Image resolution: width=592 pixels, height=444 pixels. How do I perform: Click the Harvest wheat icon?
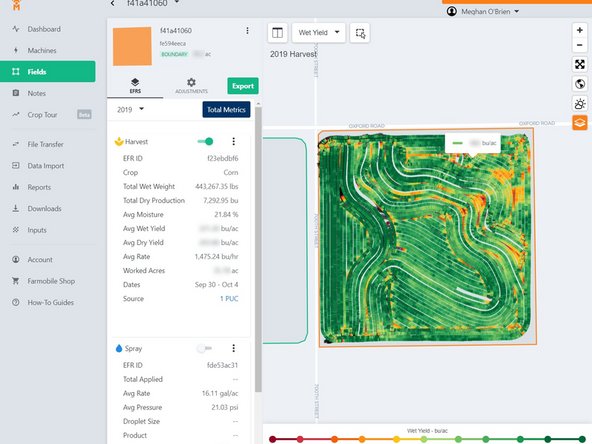[119, 142]
